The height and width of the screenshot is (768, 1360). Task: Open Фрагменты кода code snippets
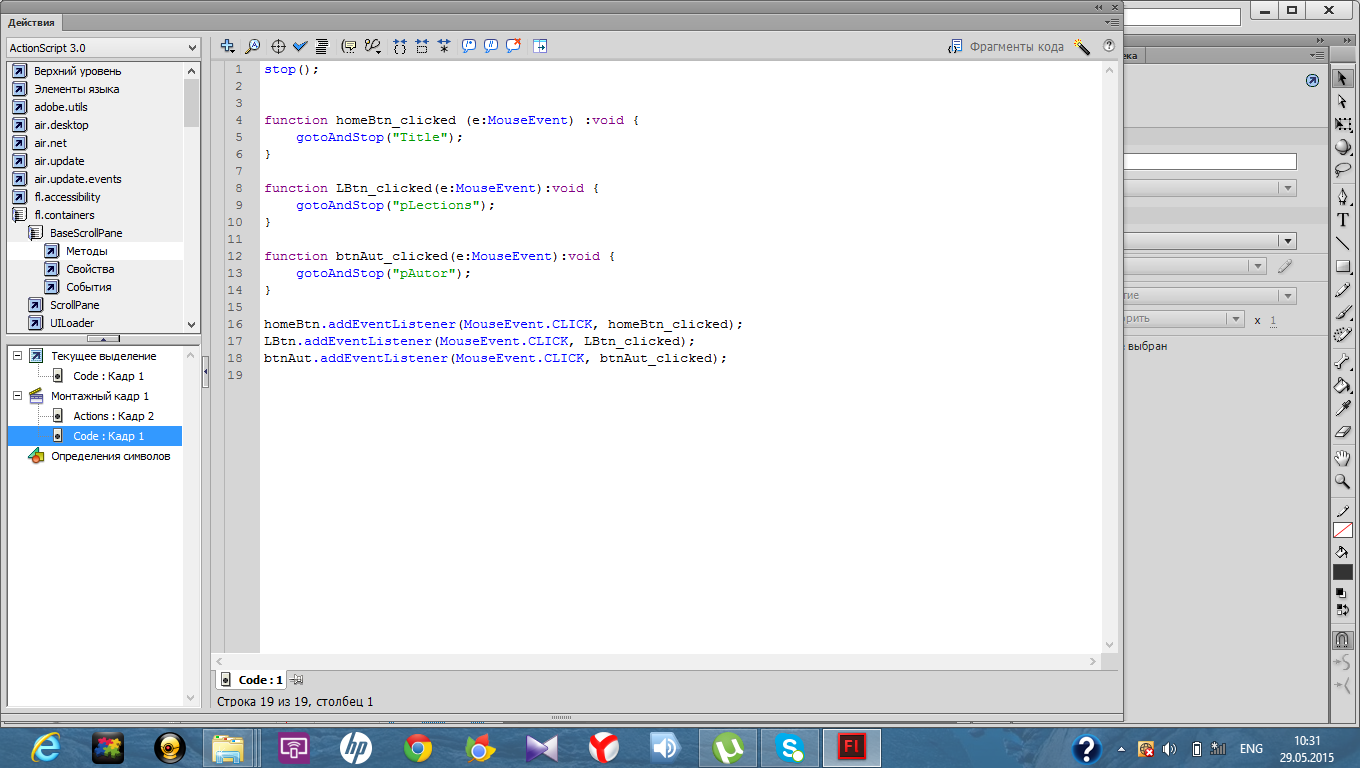pyautogui.click(x=1006, y=46)
